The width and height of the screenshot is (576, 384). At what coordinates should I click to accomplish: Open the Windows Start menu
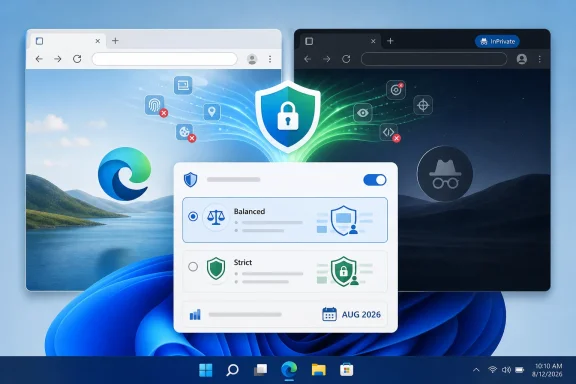[x=206, y=370]
